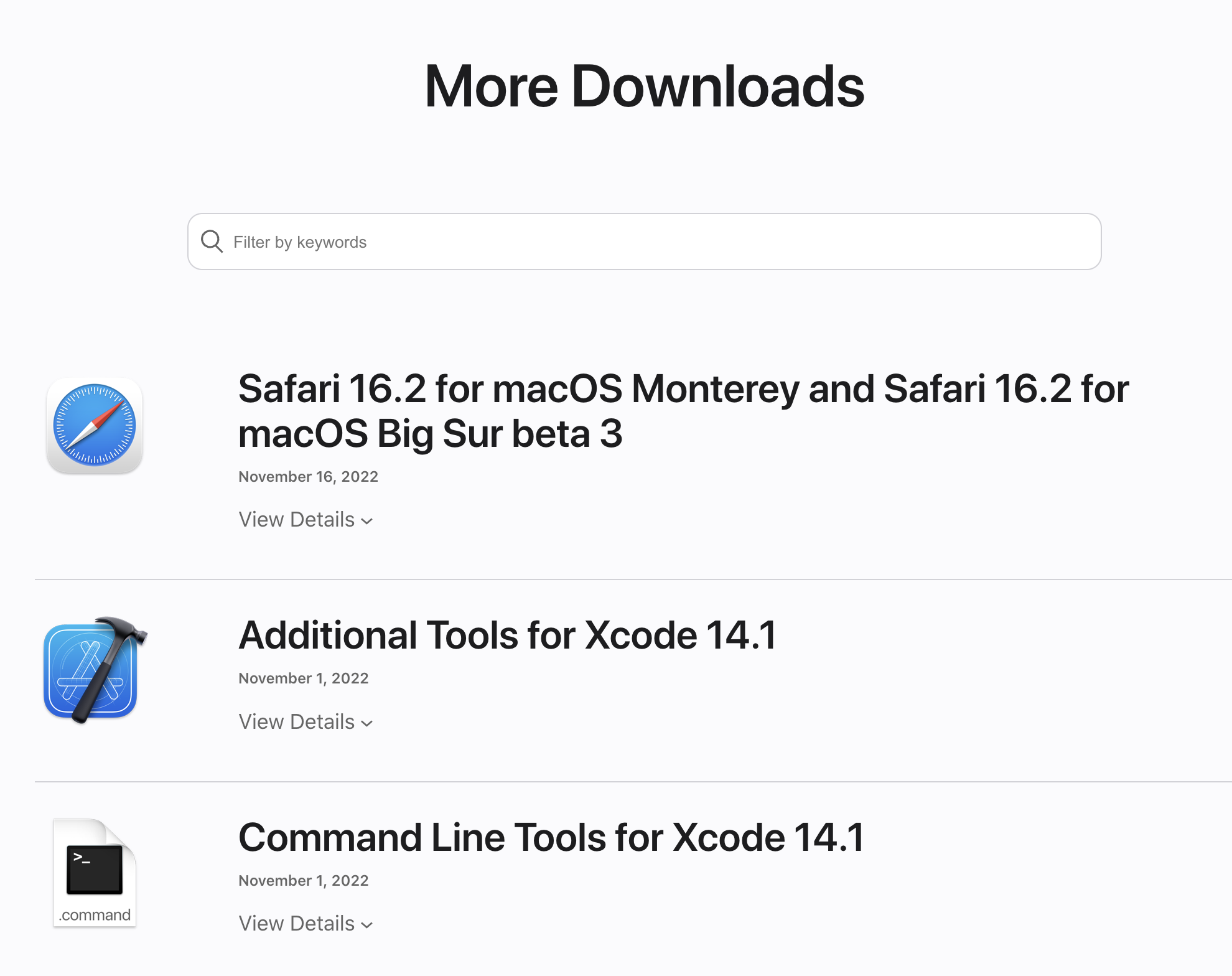The image size is (1232, 976).
Task: Click the Safari 16.2 for macOS Monterey title
Action: pyautogui.click(x=683, y=411)
